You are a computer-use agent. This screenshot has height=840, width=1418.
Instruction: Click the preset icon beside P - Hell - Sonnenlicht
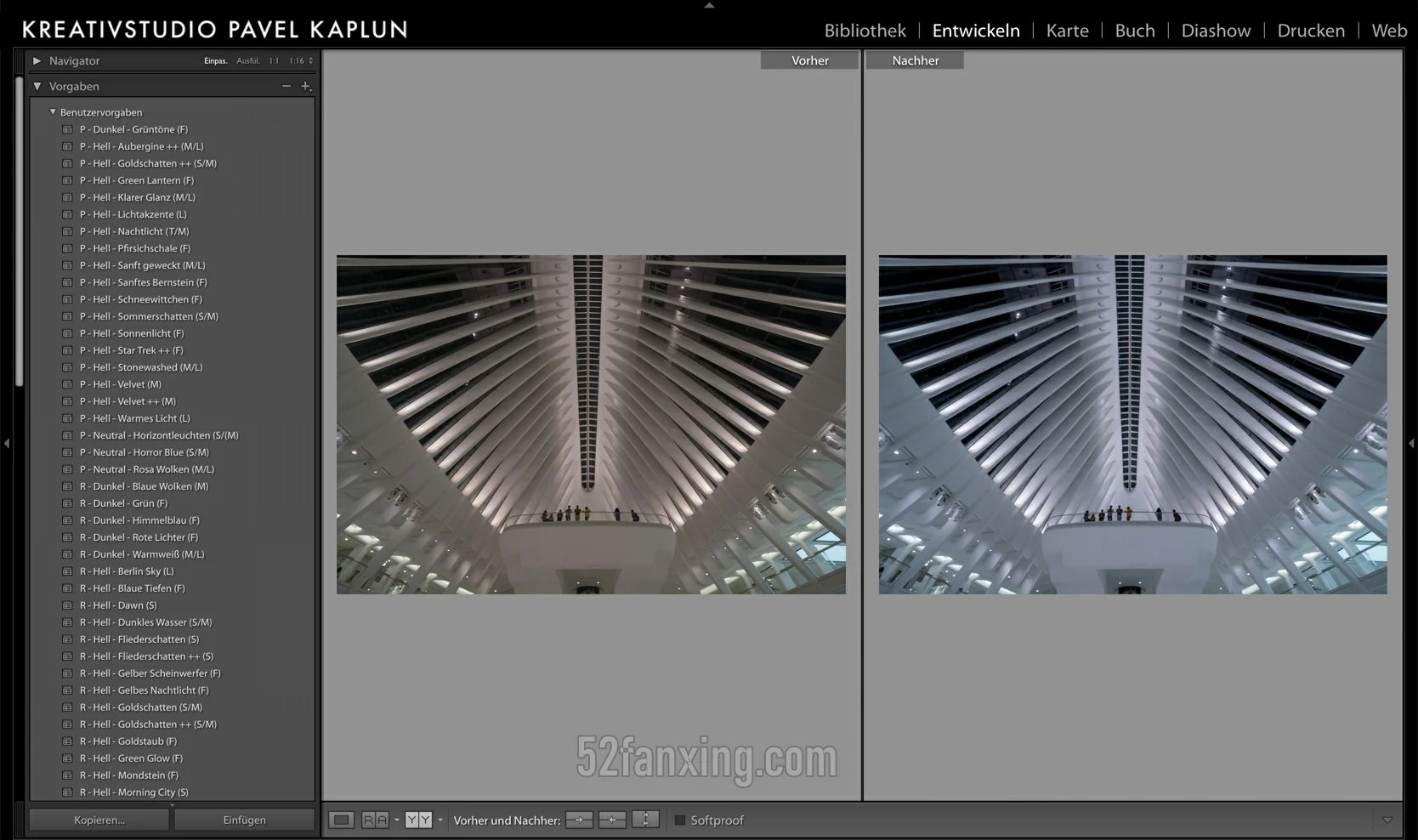[67, 333]
